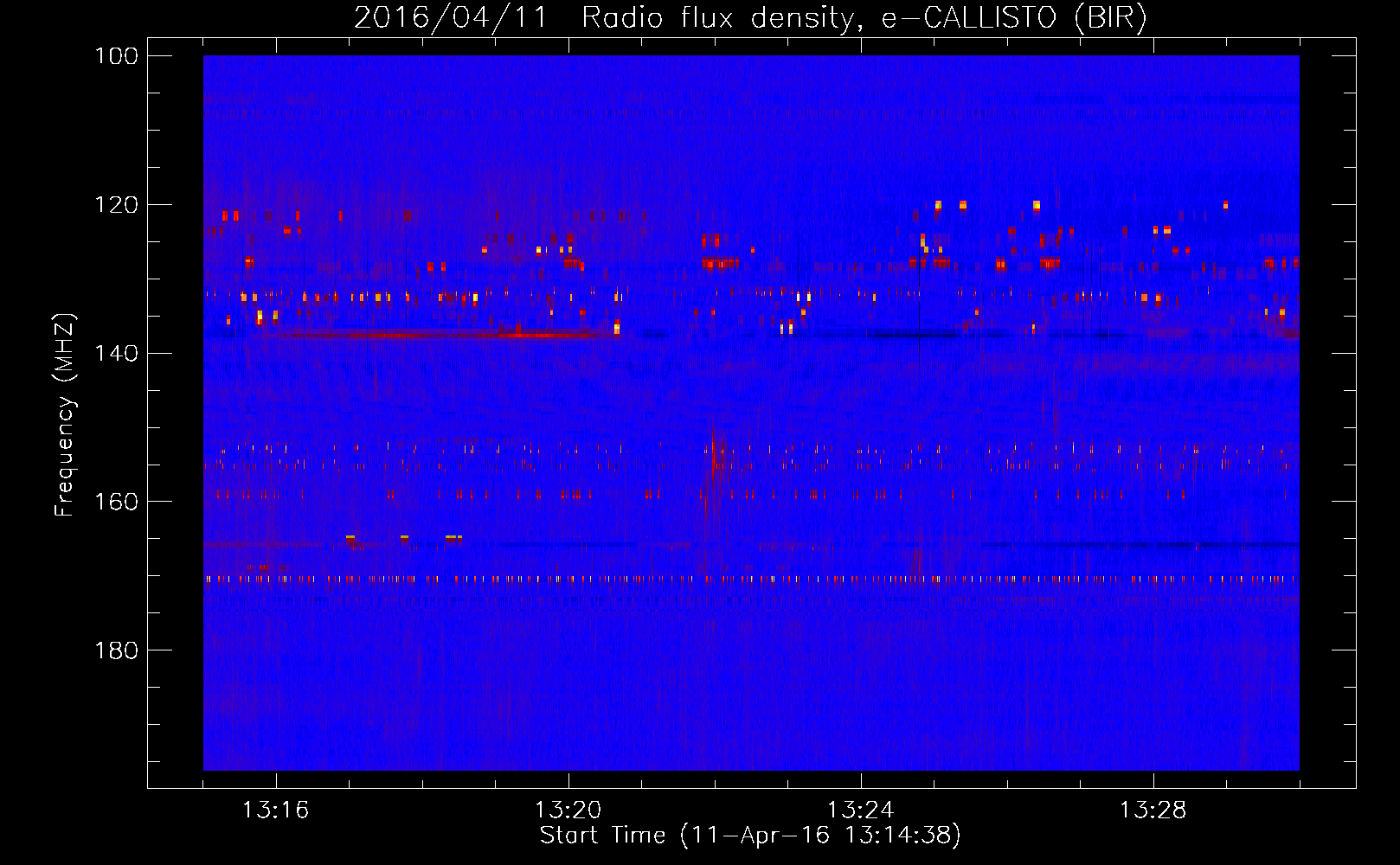Click the 13:28 time tick label
1400x865 pixels.
pos(1153,811)
